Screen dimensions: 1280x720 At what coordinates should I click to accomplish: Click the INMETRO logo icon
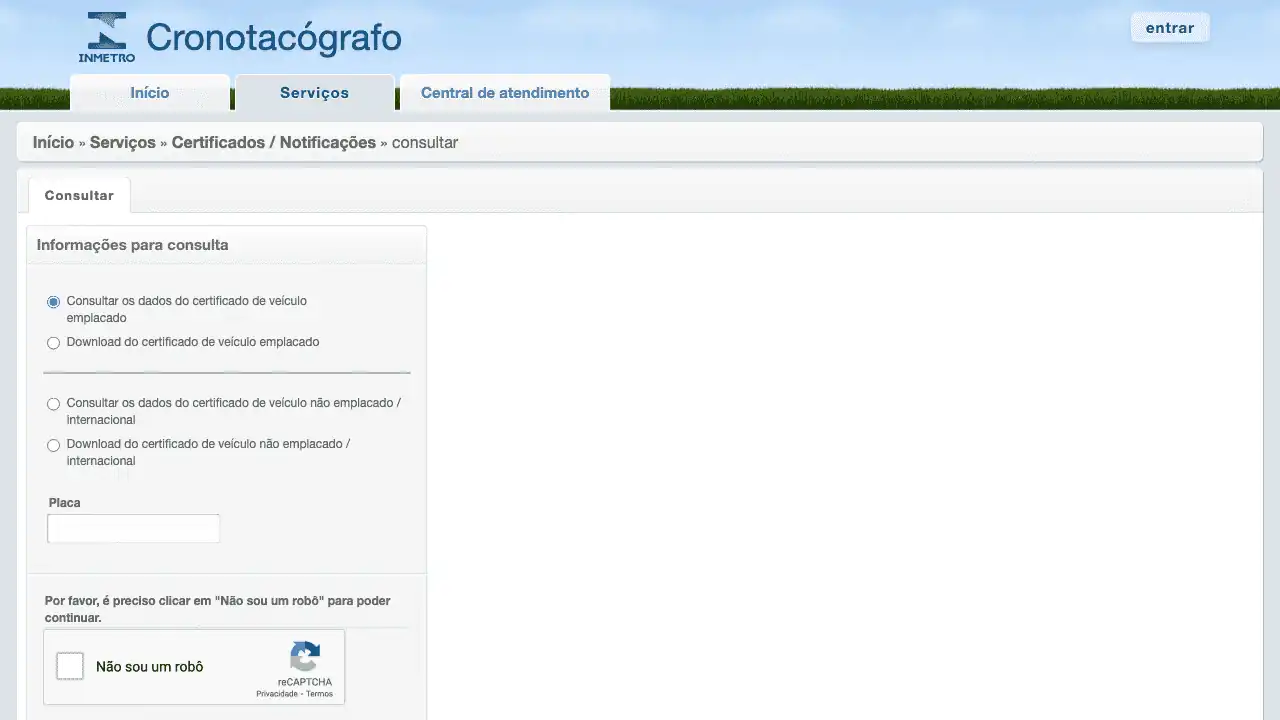click(x=107, y=37)
